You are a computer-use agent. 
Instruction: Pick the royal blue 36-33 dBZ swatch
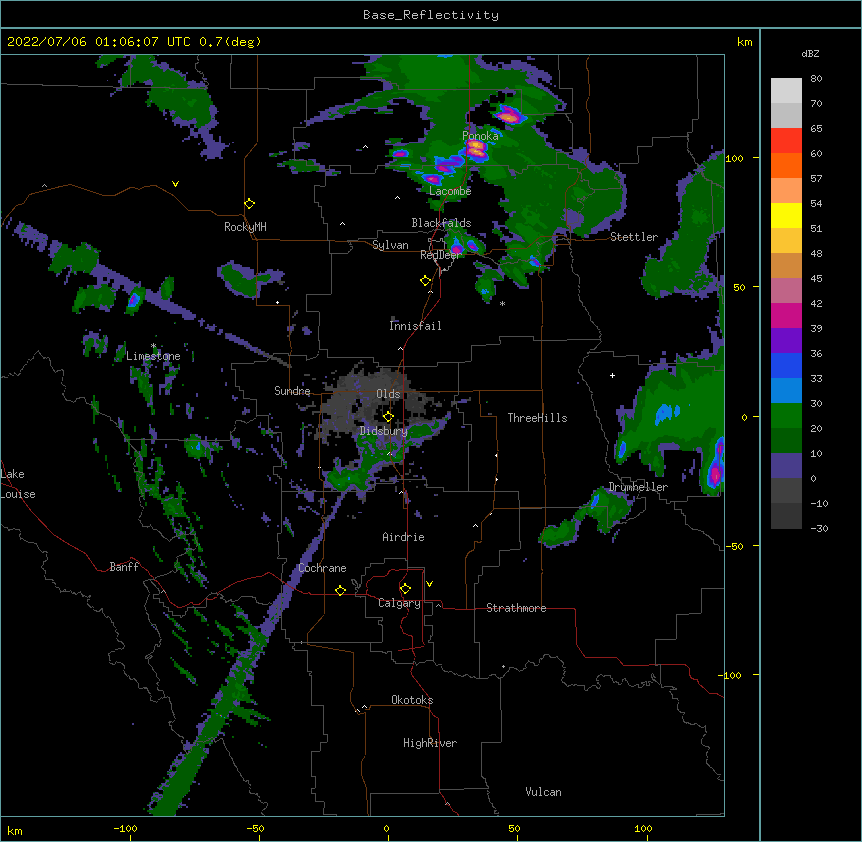pos(786,365)
